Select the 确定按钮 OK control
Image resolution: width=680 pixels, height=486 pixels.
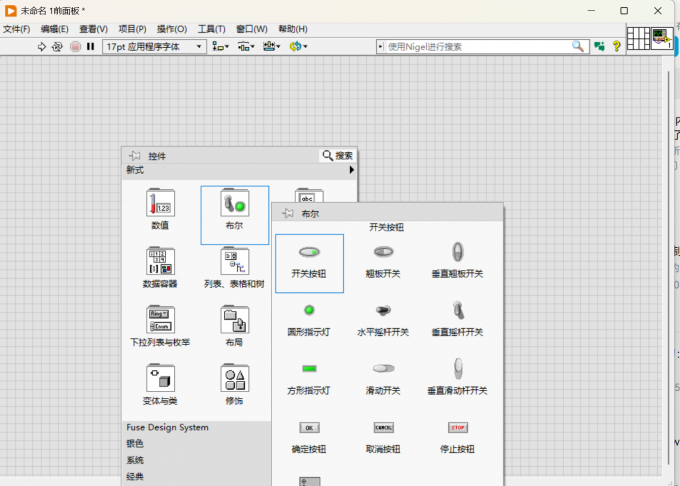point(309,437)
